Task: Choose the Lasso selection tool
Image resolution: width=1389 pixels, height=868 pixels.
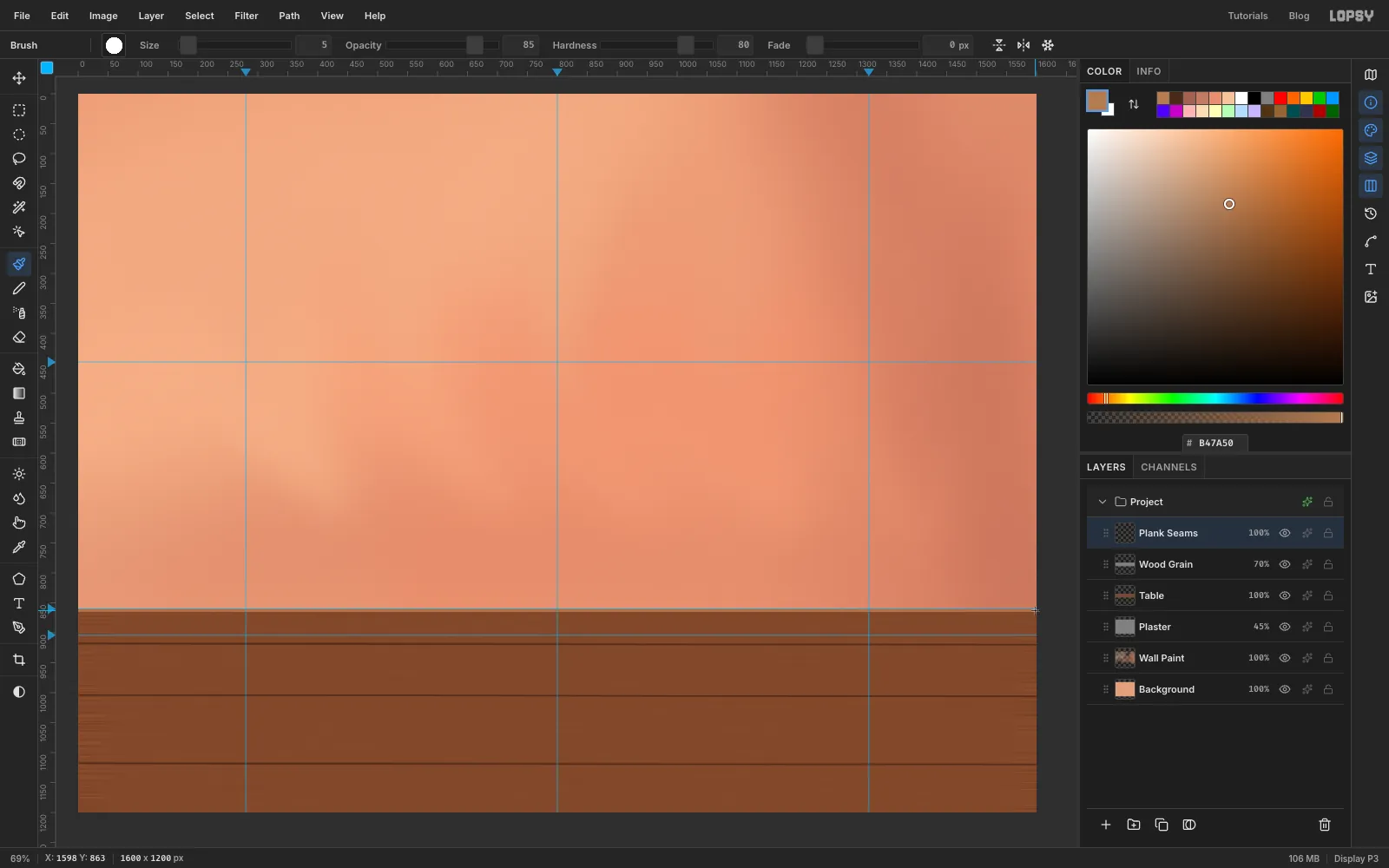Action: 19,159
